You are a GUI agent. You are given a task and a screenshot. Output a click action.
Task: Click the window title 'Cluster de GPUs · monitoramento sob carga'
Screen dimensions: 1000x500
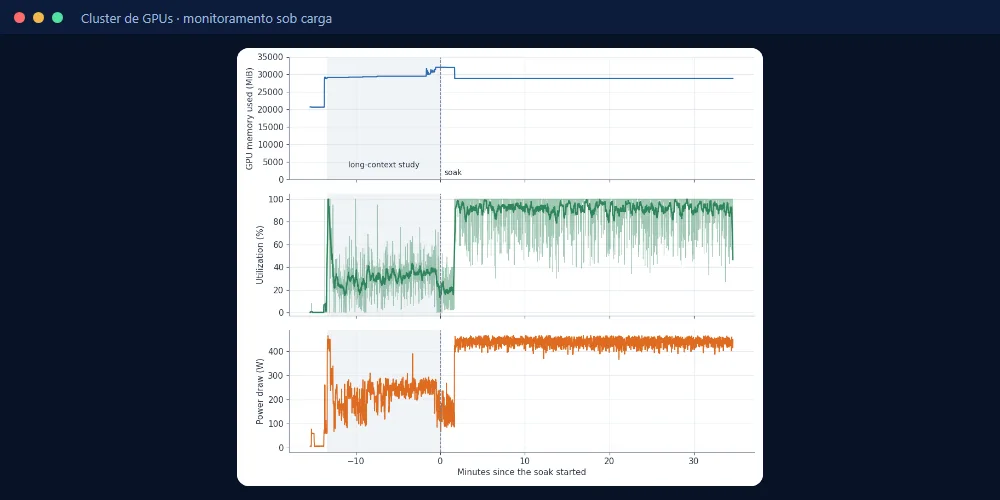(206, 18)
